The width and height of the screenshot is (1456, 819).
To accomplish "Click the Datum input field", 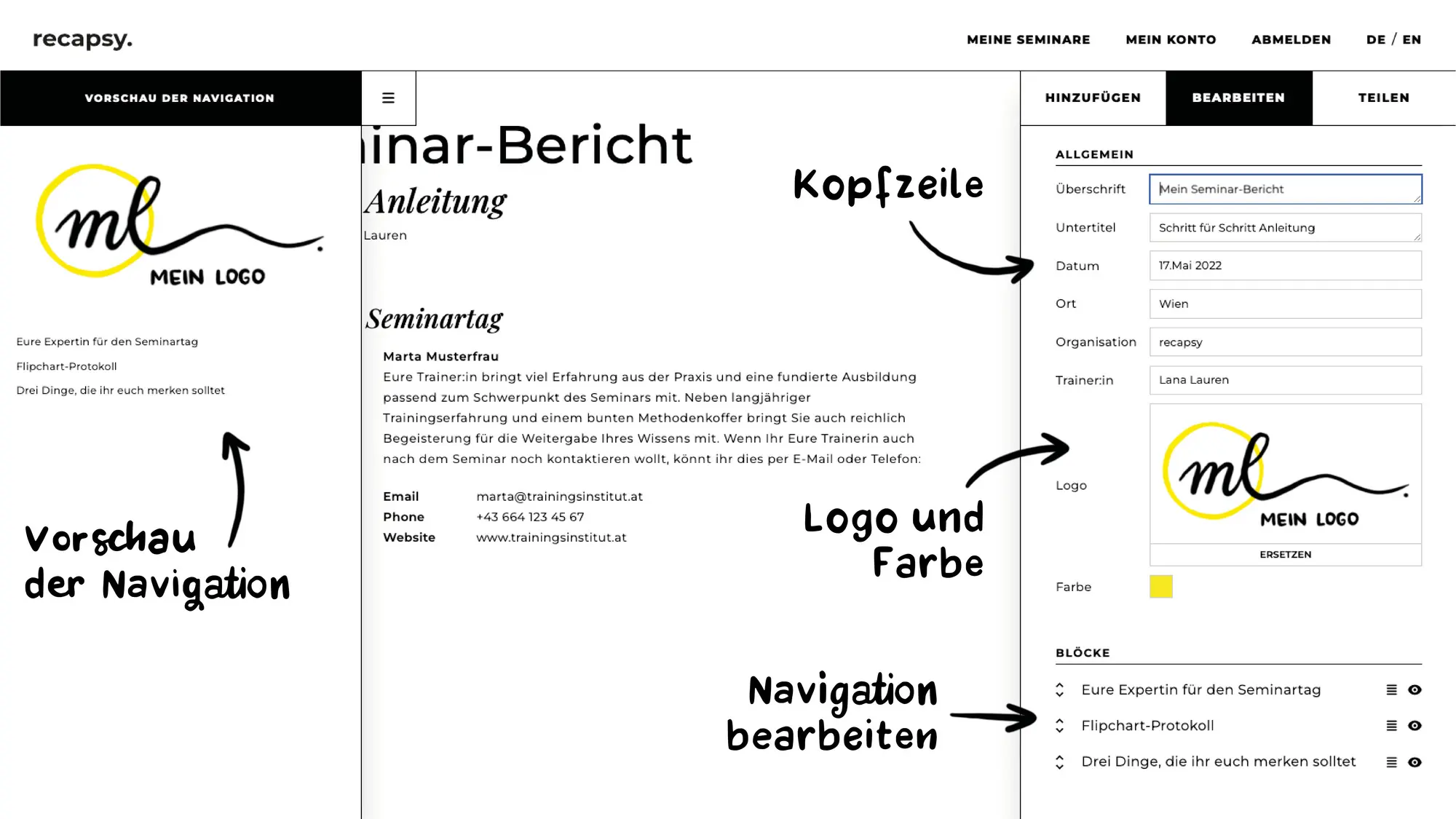I will point(1285,265).
